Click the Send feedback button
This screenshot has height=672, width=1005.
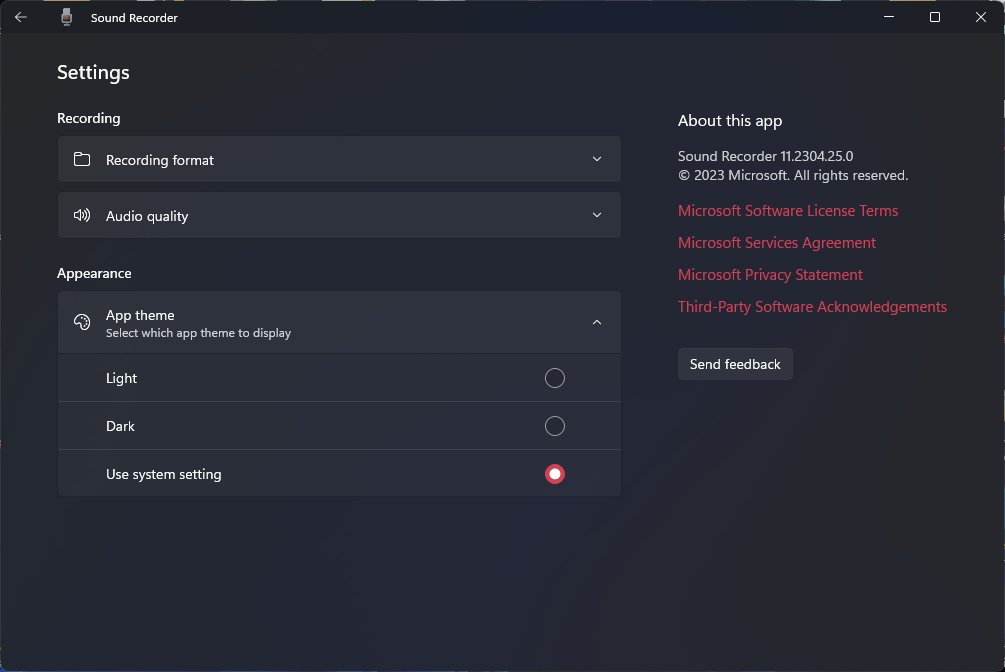[x=735, y=364]
